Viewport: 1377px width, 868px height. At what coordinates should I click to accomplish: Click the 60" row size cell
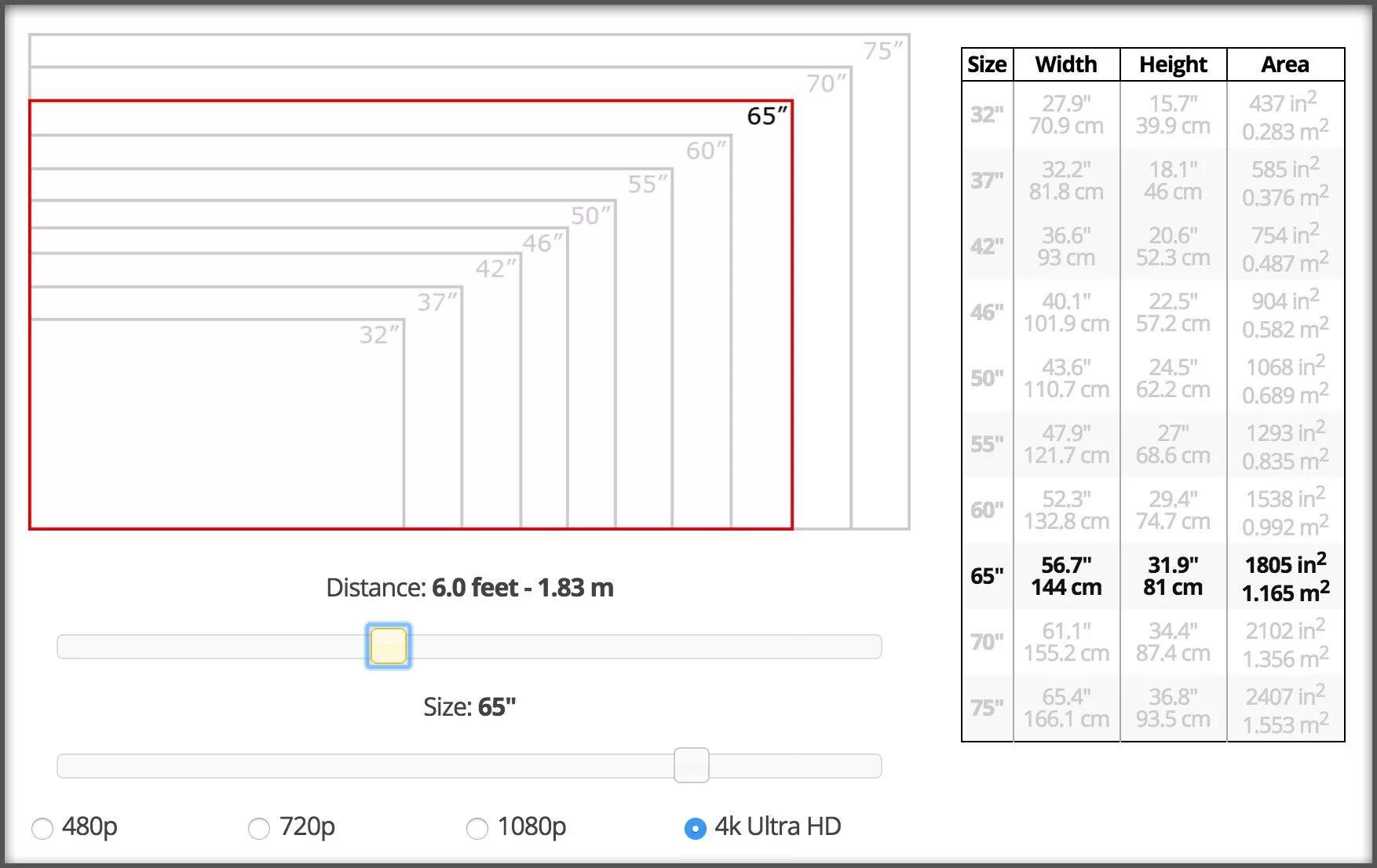(x=987, y=510)
